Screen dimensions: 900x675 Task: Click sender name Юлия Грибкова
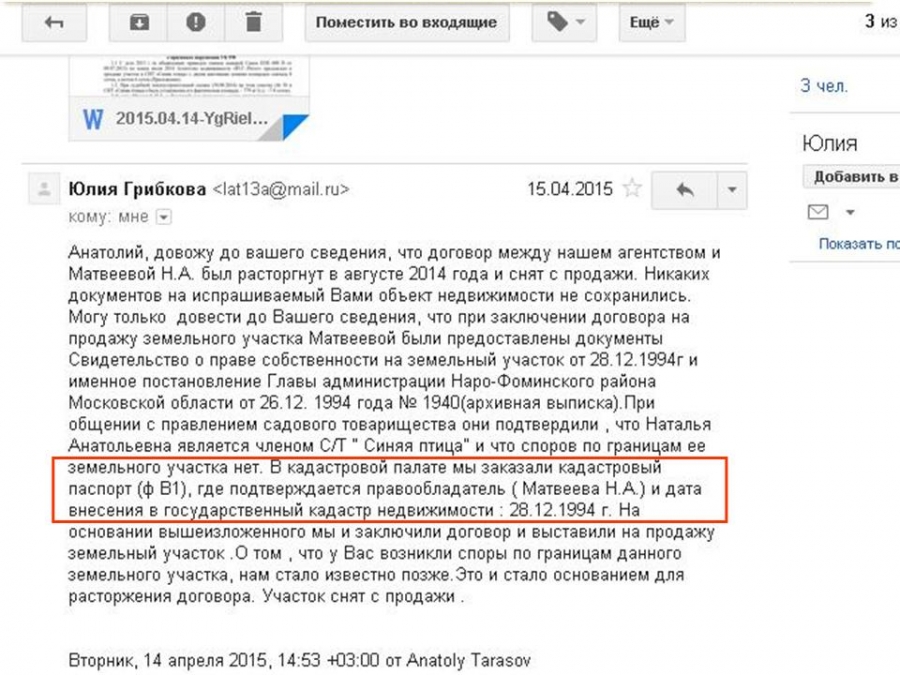[x=136, y=189]
